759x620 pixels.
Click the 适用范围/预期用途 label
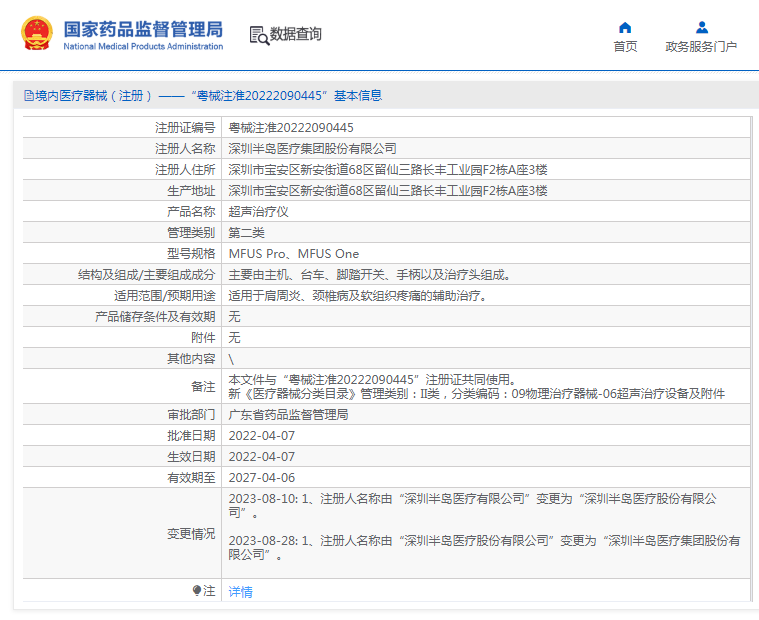[165, 296]
